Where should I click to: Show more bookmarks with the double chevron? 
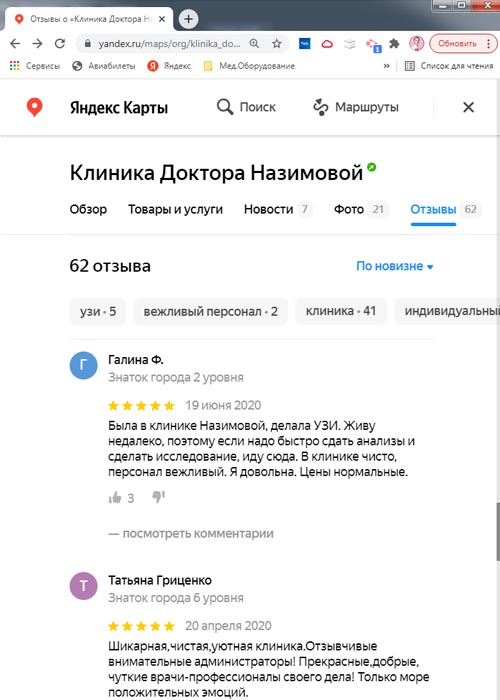coord(386,66)
